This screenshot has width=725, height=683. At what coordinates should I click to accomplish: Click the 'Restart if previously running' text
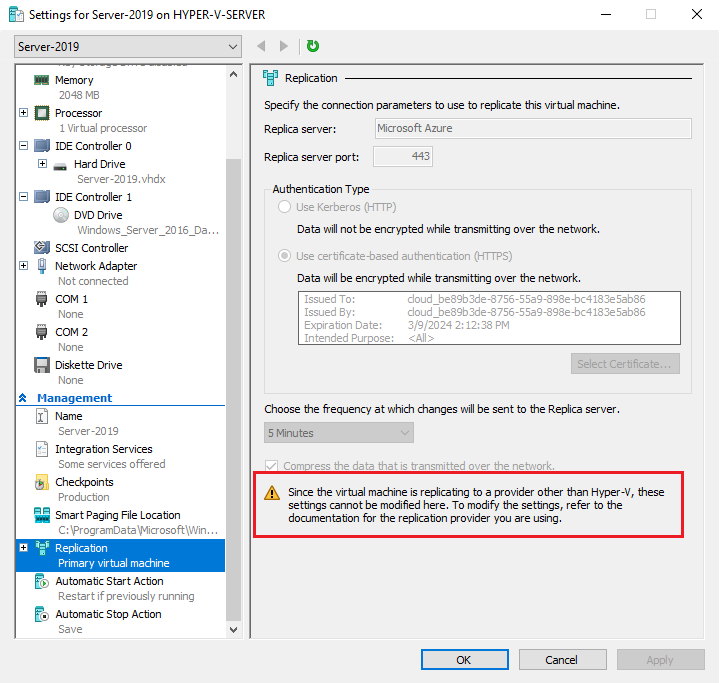(x=126, y=596)
